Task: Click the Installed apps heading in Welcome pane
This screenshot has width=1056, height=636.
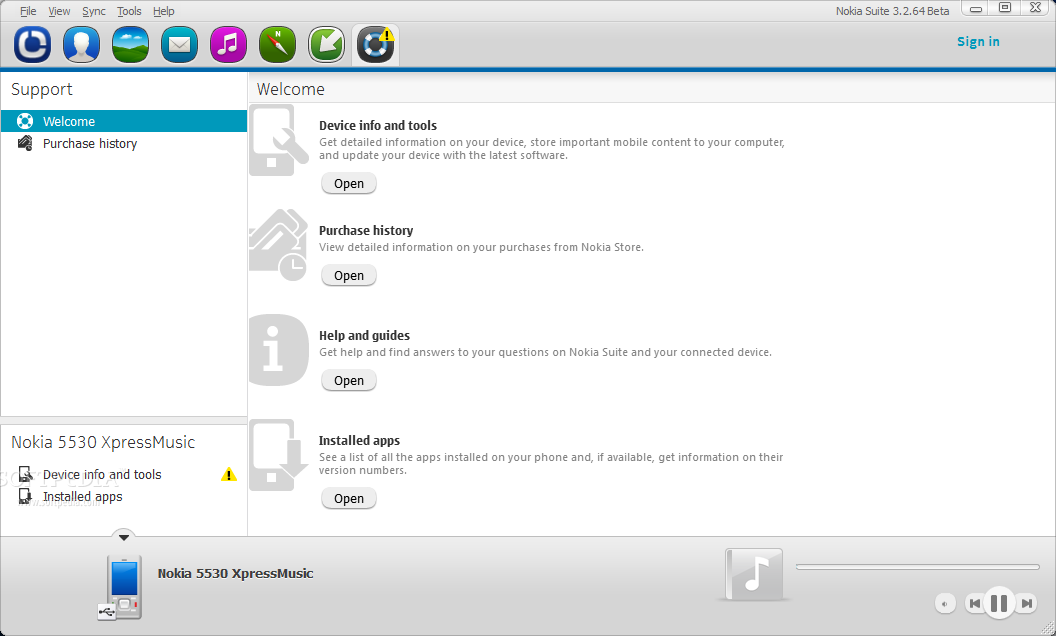Action: [x=359, y=441]
